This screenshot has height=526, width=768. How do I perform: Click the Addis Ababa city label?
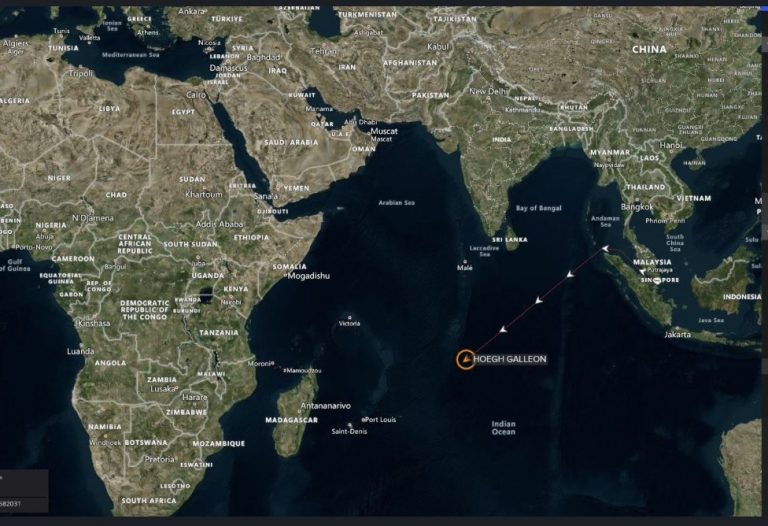pyautogui.click(x=219, y=224)
